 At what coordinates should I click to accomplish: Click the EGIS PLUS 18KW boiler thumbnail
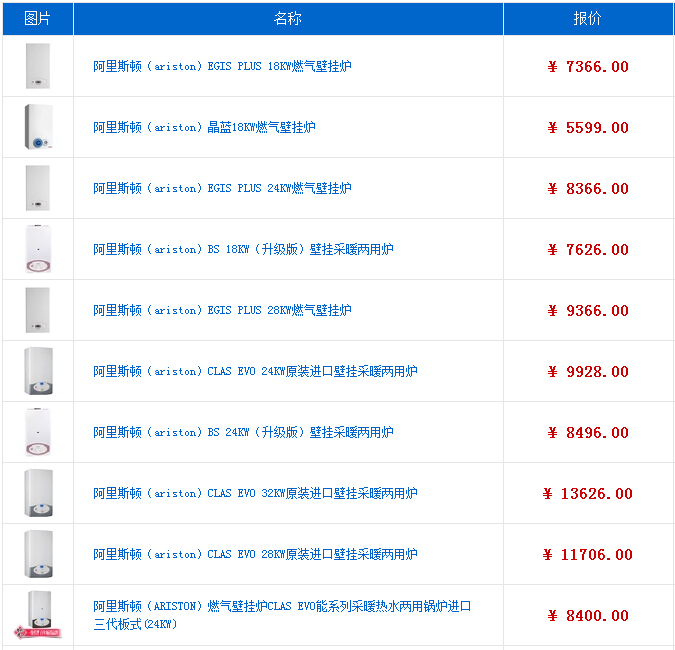point(38,67)
